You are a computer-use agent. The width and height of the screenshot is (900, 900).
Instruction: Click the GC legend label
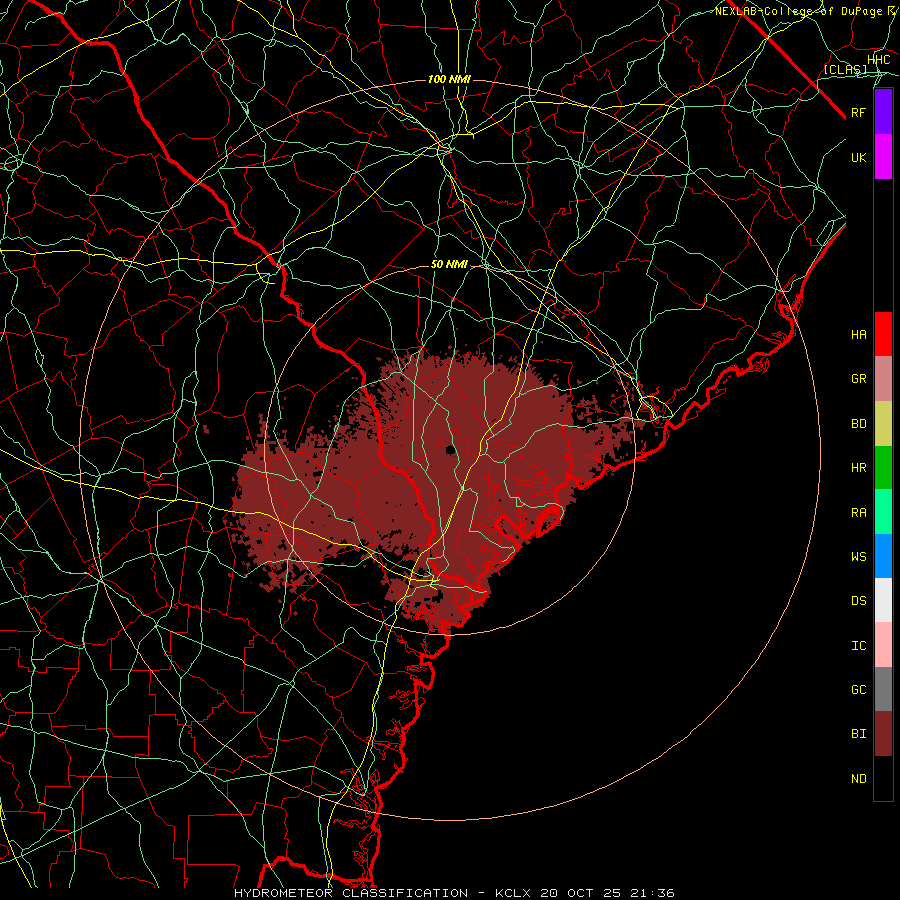click(859, 690)
